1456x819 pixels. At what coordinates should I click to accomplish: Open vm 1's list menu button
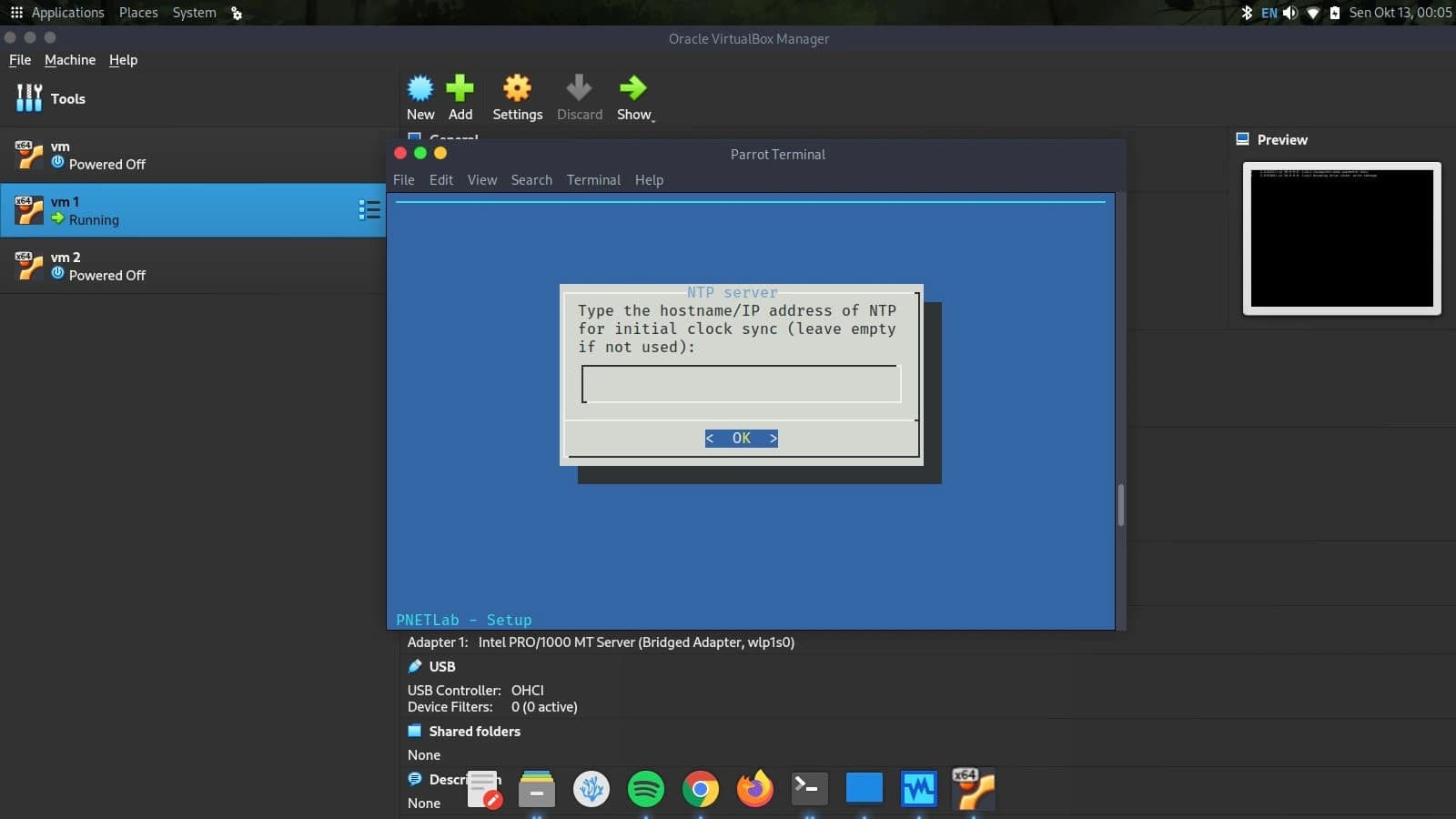tap(370, 209)
